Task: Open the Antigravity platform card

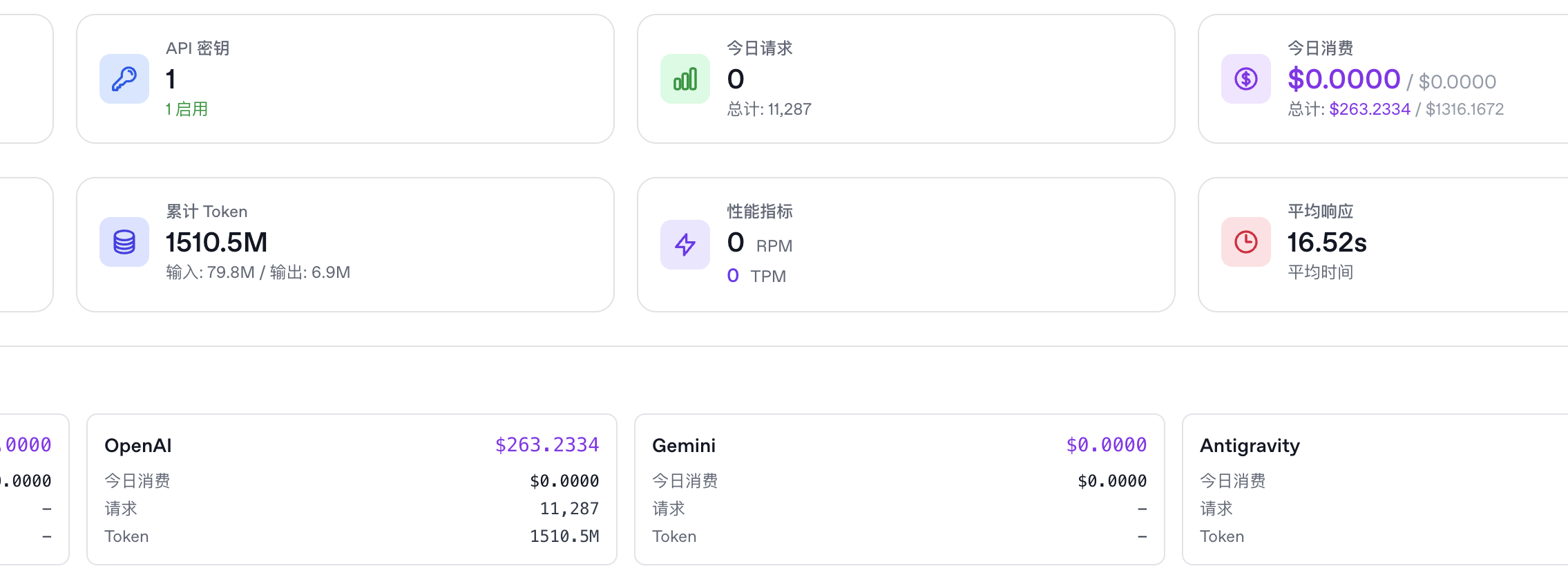Action: [x=1375, y=489]
